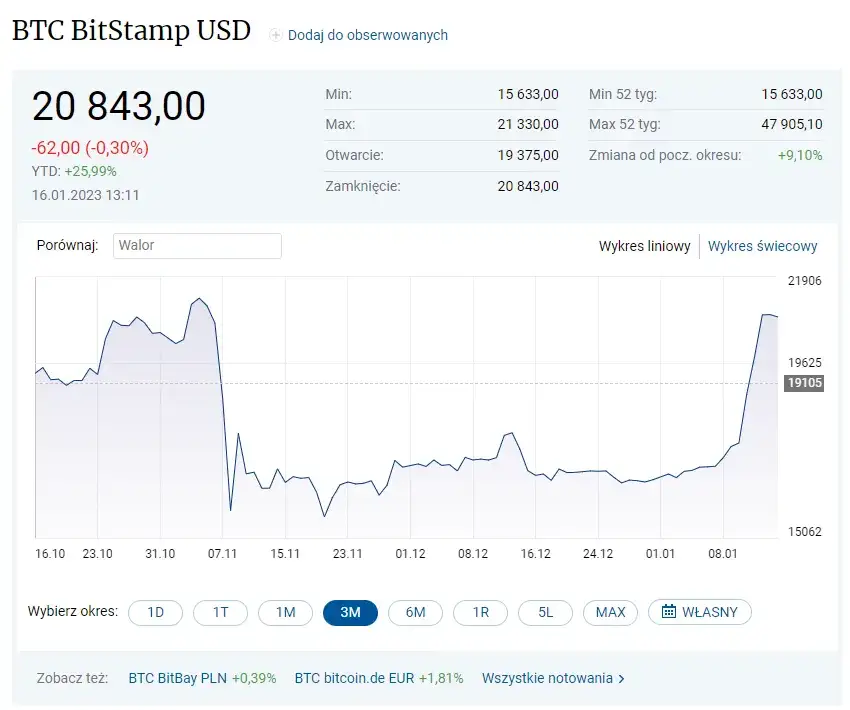Open the WŁASNY custom period picker
Image resolution: width=850 pixels, height=710 pixels.
[x=699, y=612]
